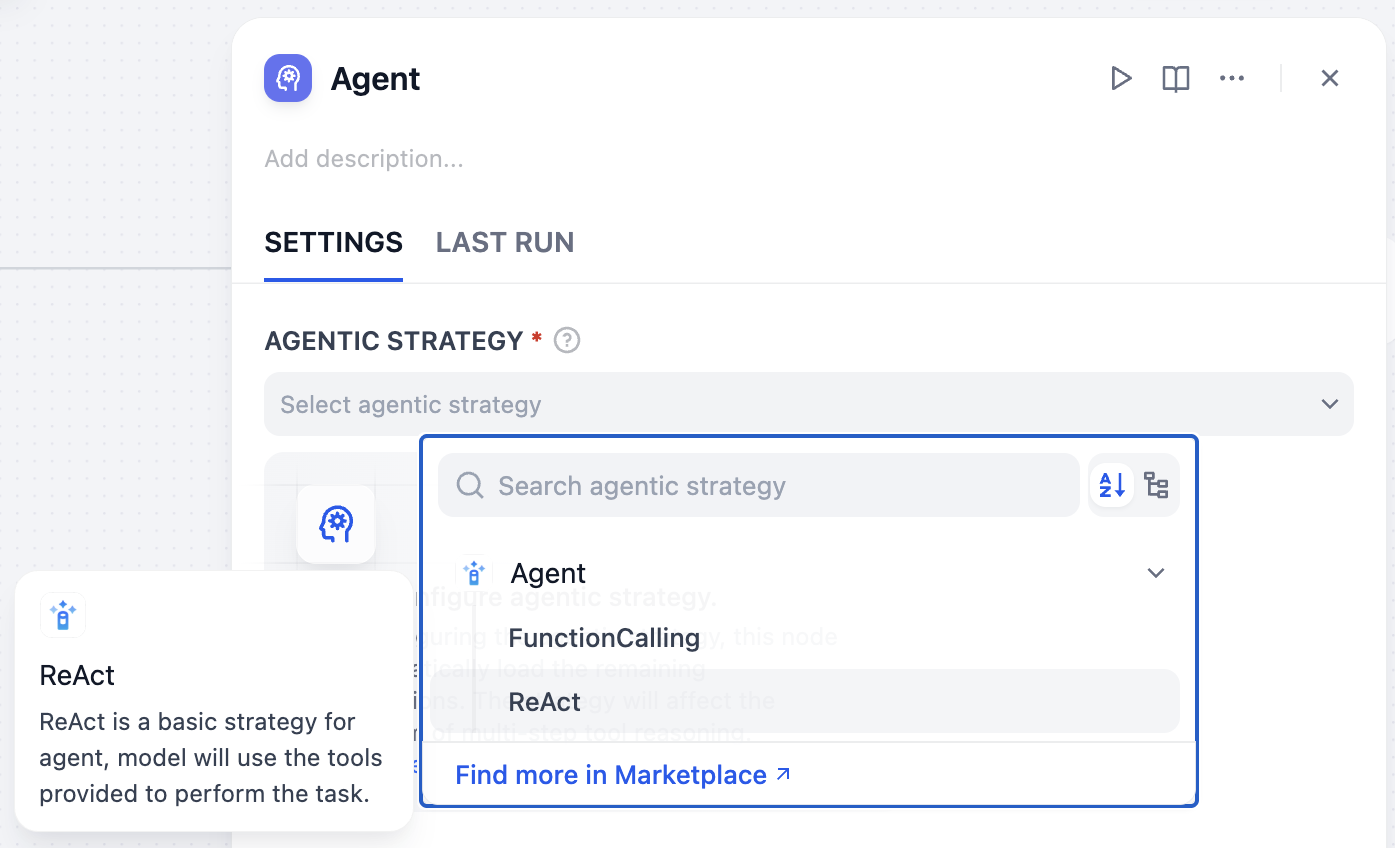Focus the Search agentic strategy field
This screenshot has width=1395, height=848.
[x=770, y=486]
